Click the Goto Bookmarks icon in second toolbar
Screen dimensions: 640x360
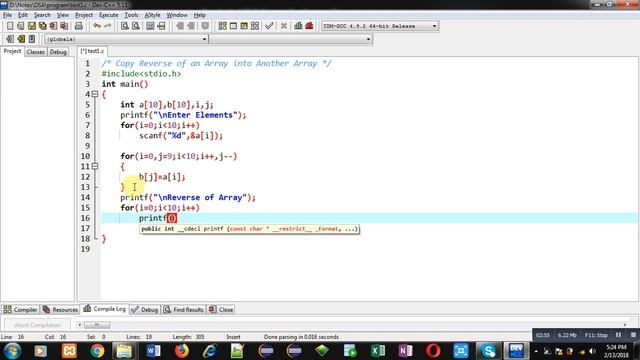click(x=32, y=39)
